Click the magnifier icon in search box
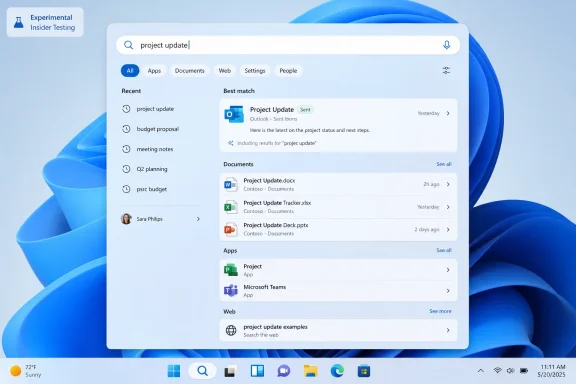Screen dimensions: 576x384 coord(128,45)
